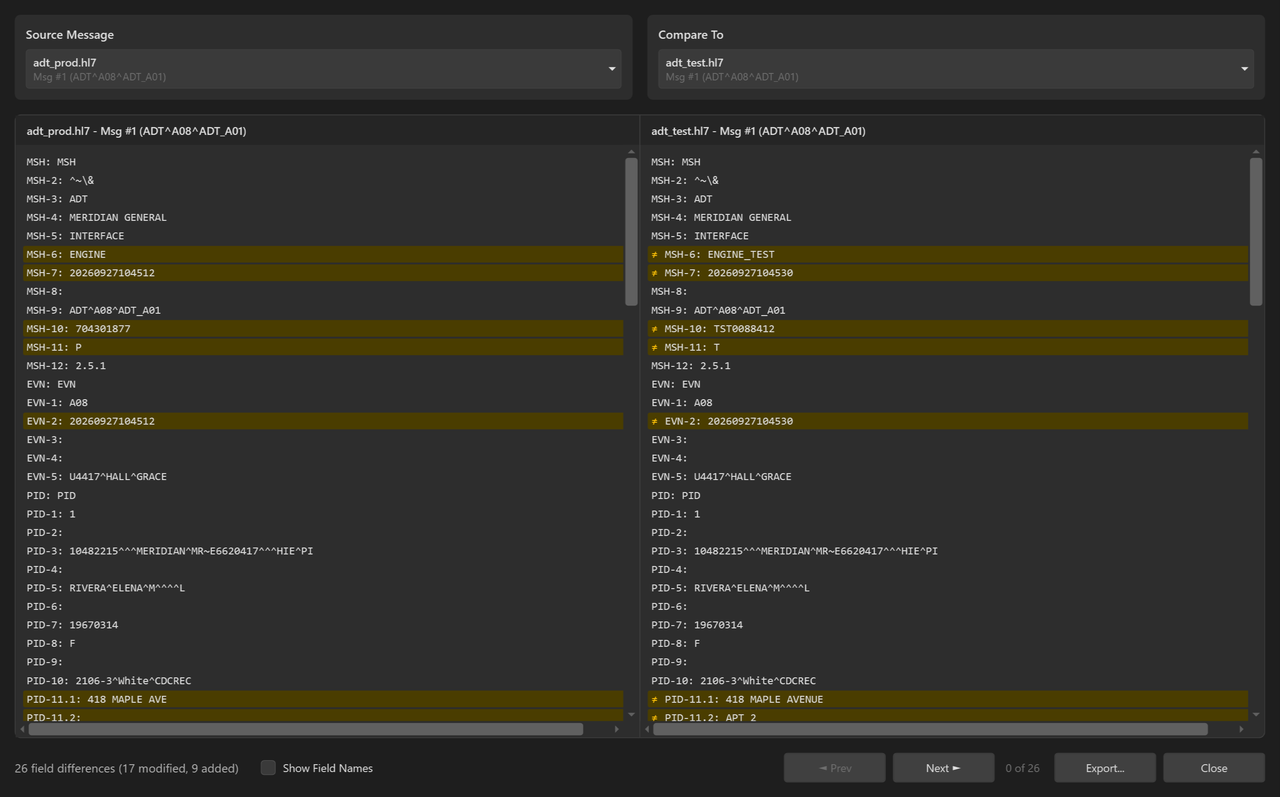Click the left pane scroll-right arrow
Screen dimensions: 1280x797
[617, 729]
